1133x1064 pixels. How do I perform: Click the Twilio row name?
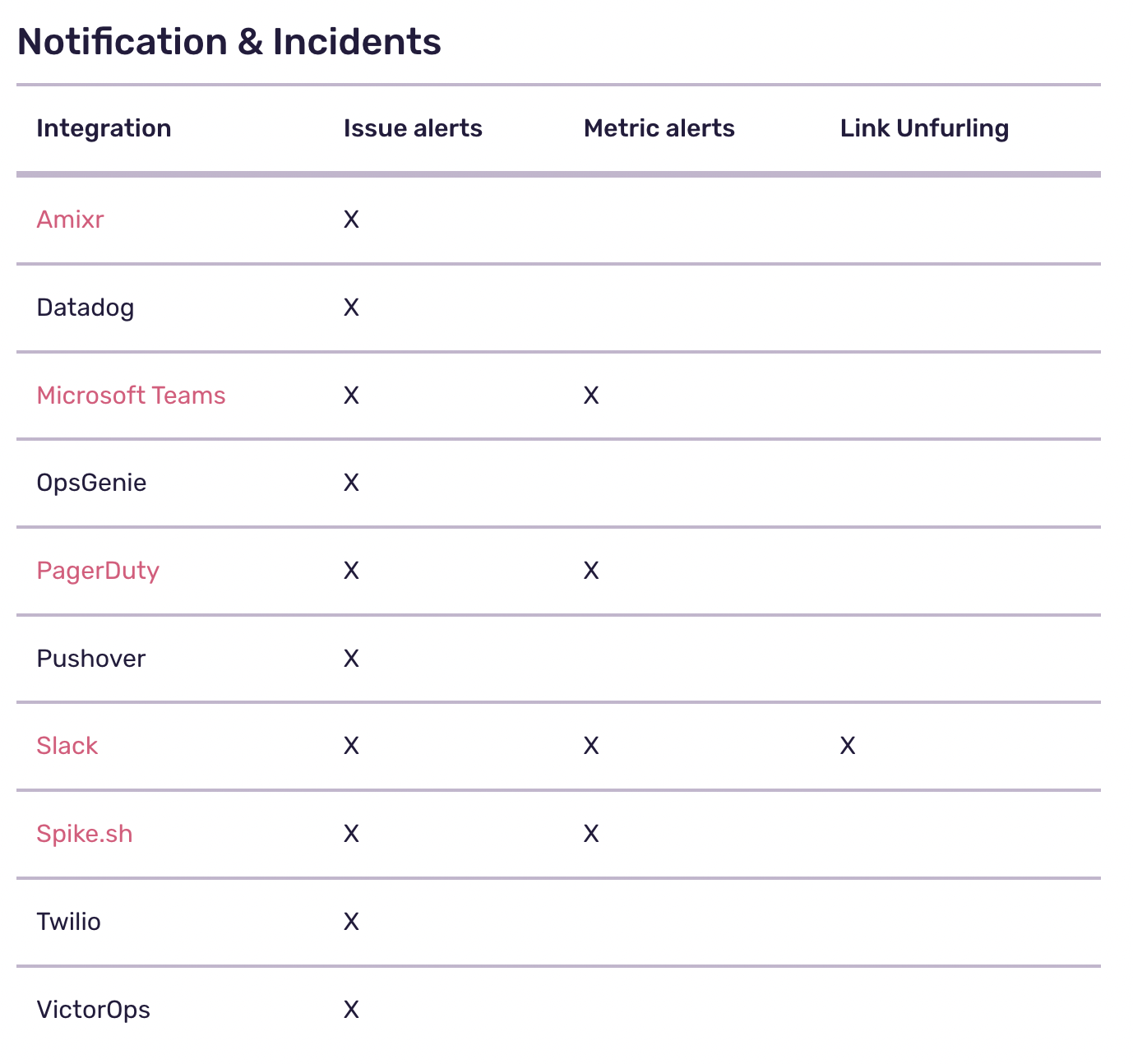tap(68, 922)
